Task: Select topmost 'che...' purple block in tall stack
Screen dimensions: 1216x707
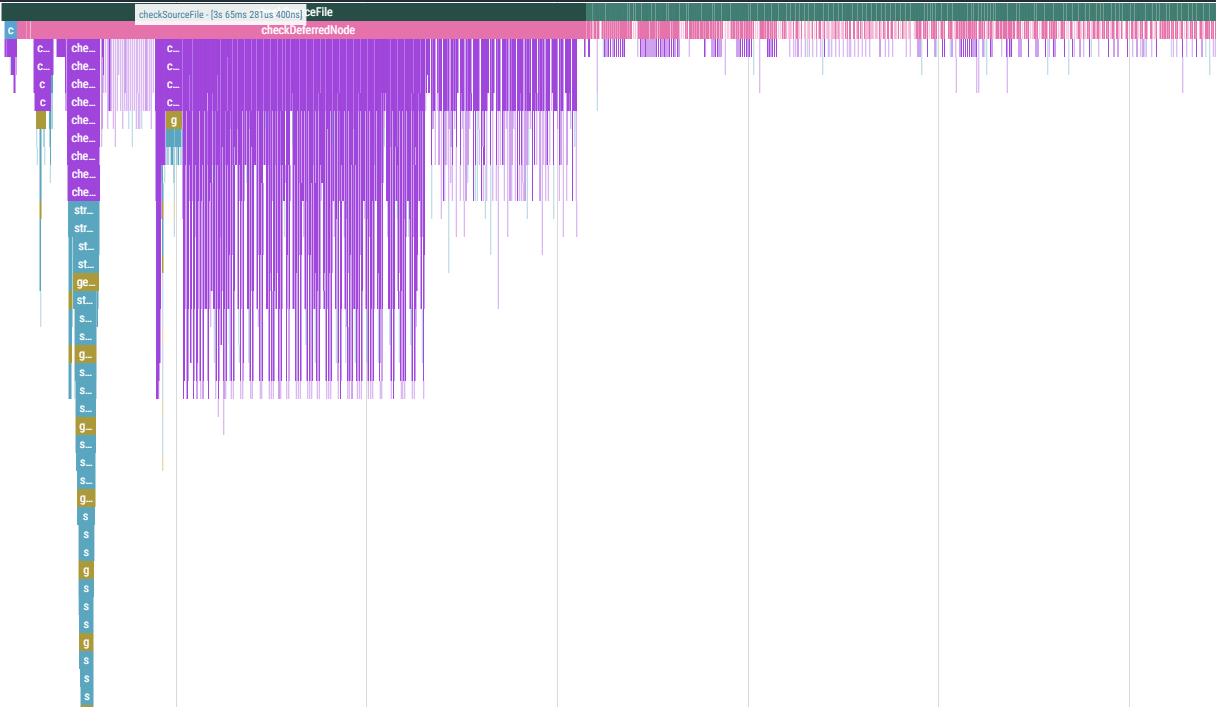Action: point(84,48)
